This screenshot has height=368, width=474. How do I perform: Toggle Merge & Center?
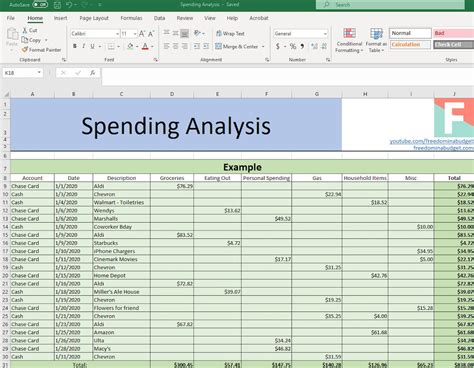237,46
